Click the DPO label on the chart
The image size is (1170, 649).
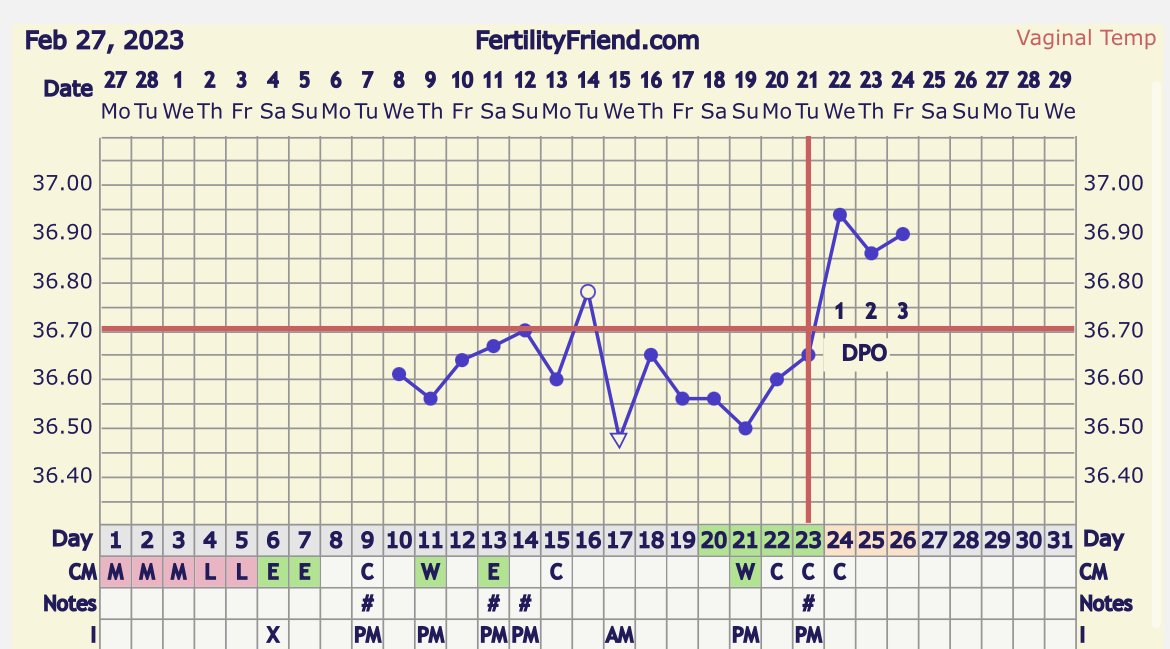click(x=864, y=354)
